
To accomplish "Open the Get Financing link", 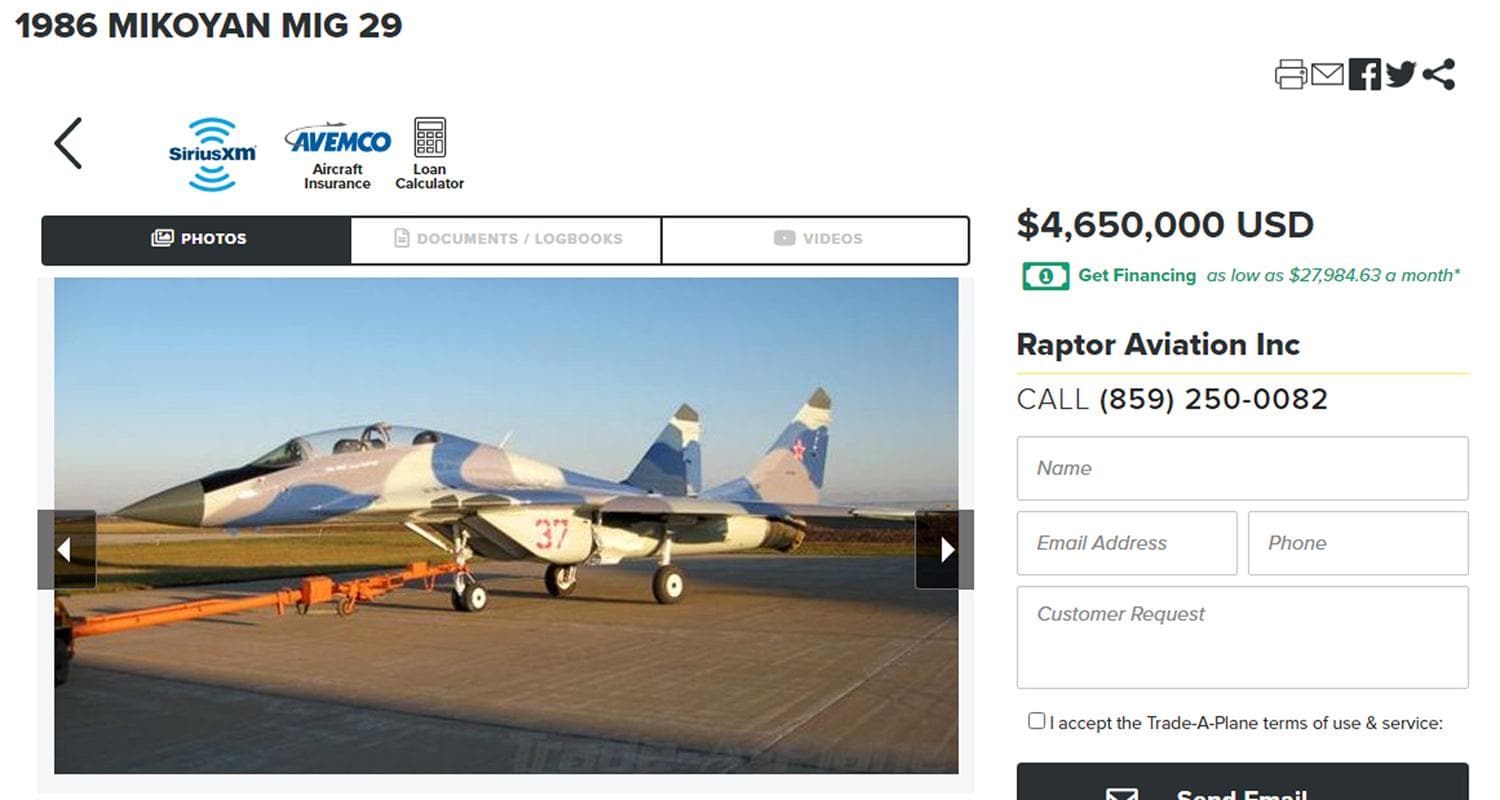I will coord(1135,275).
